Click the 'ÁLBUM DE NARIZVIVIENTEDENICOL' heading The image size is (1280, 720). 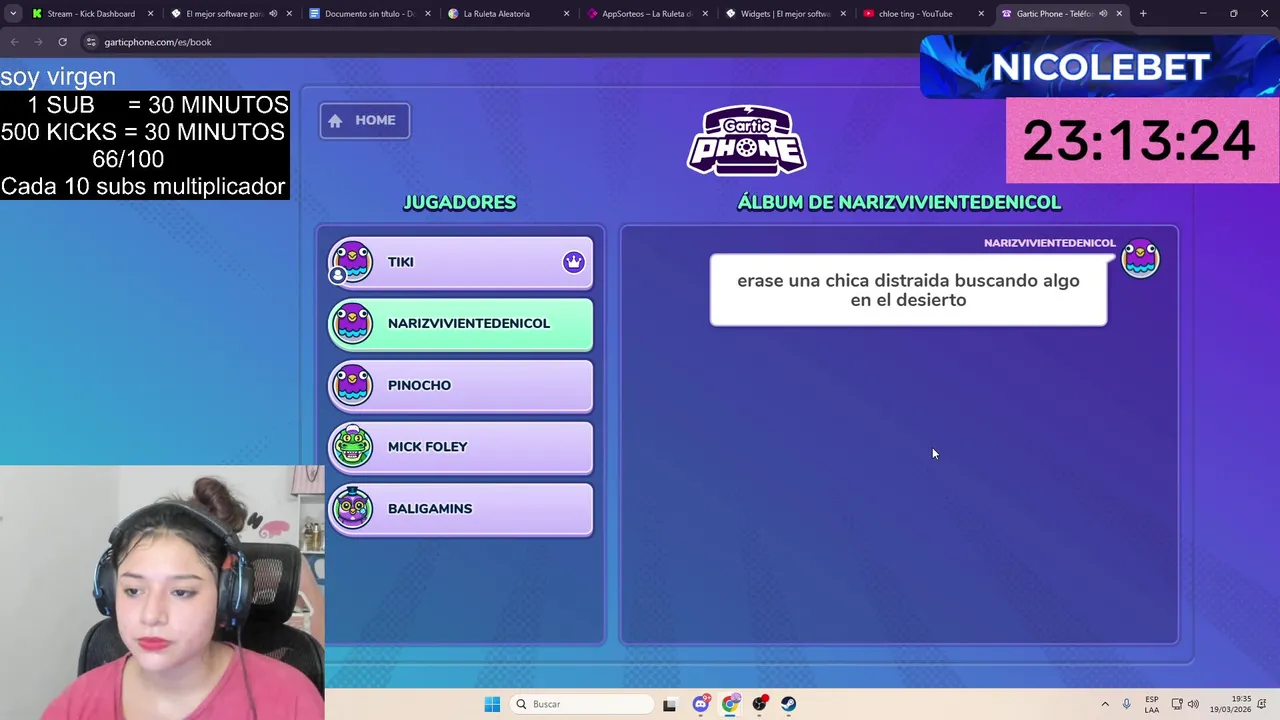899,202
